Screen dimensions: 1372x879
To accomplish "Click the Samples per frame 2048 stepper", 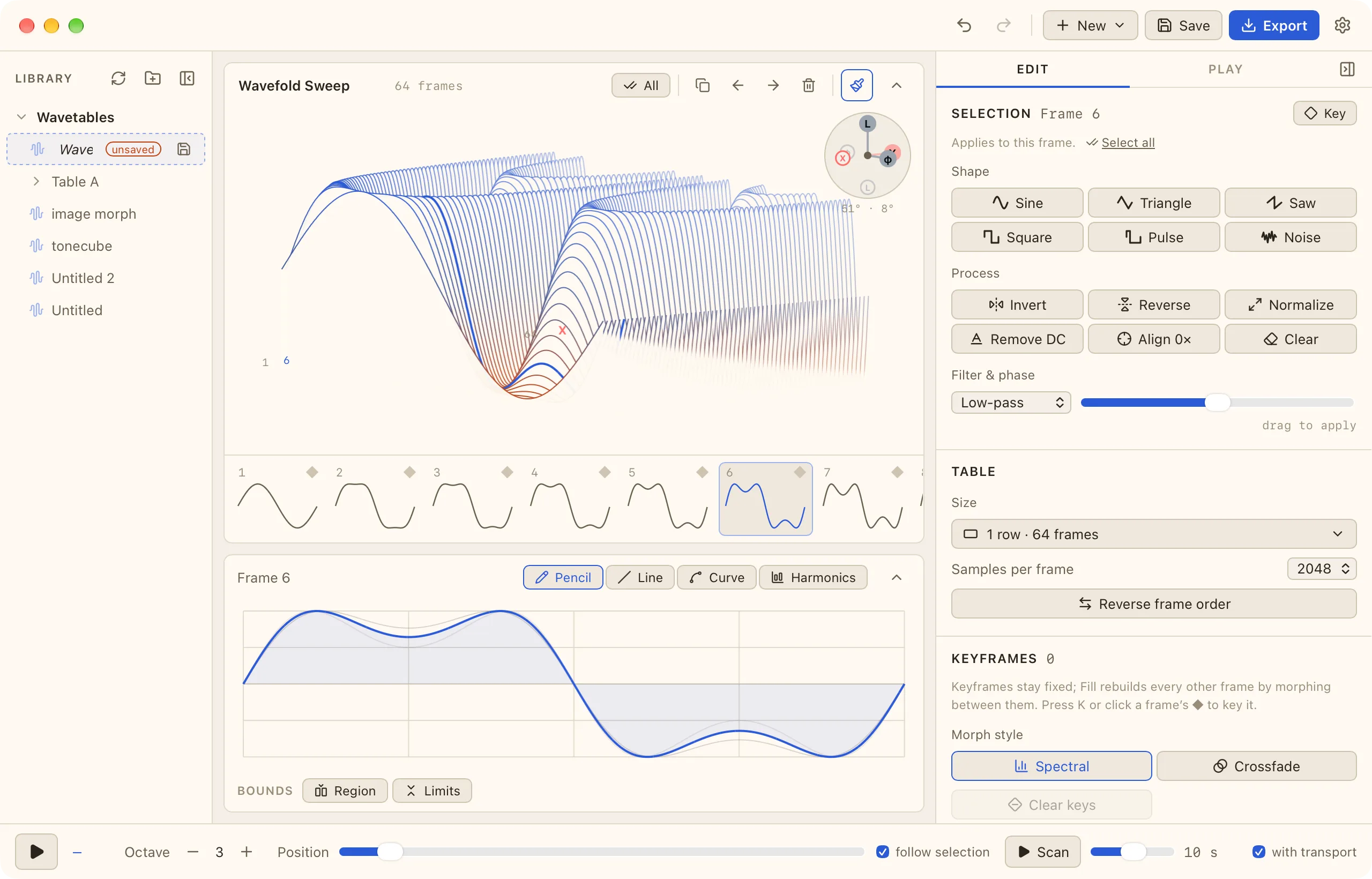I will click(1322, 569).
